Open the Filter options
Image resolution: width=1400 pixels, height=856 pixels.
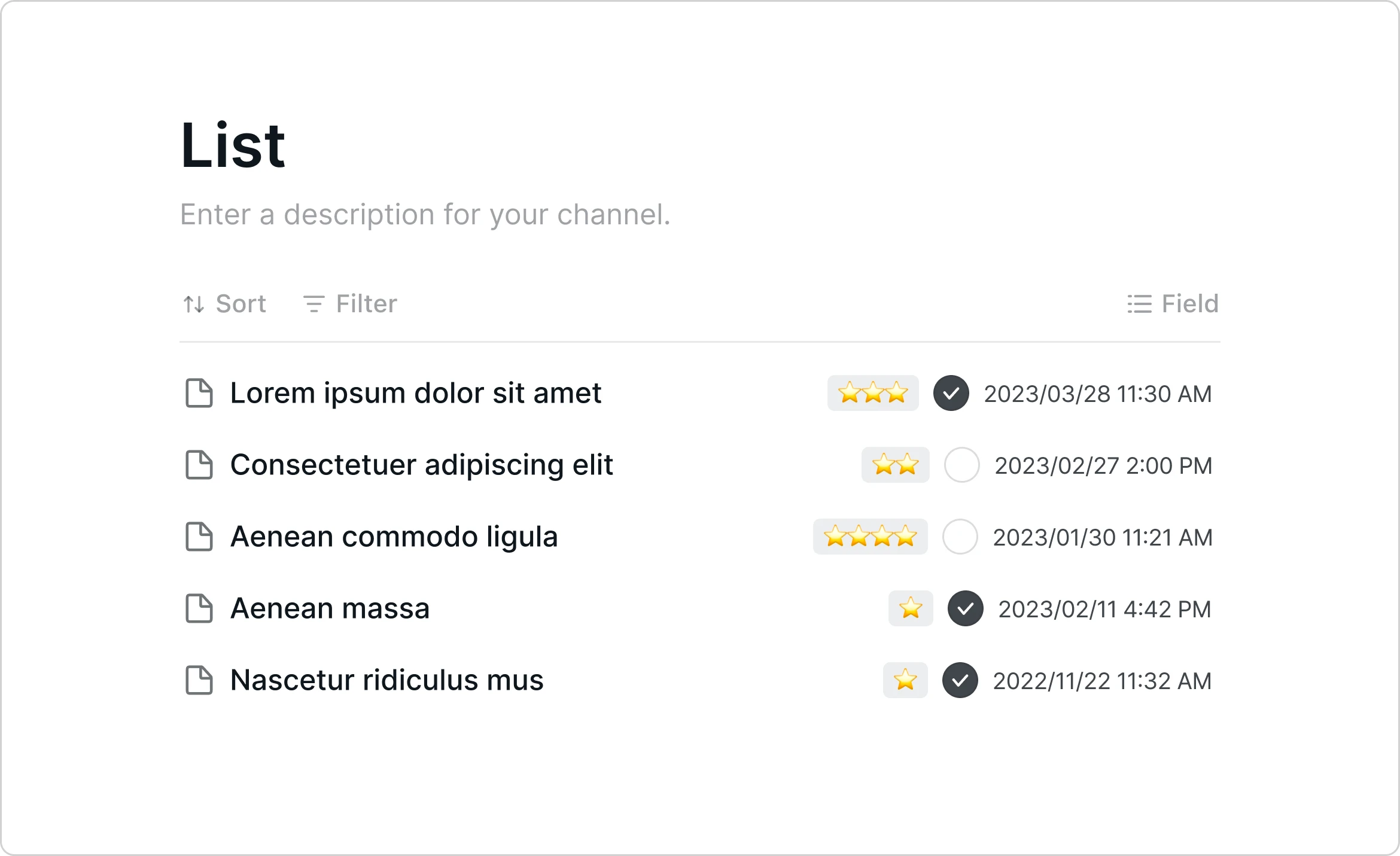click(x=350, y=304)
